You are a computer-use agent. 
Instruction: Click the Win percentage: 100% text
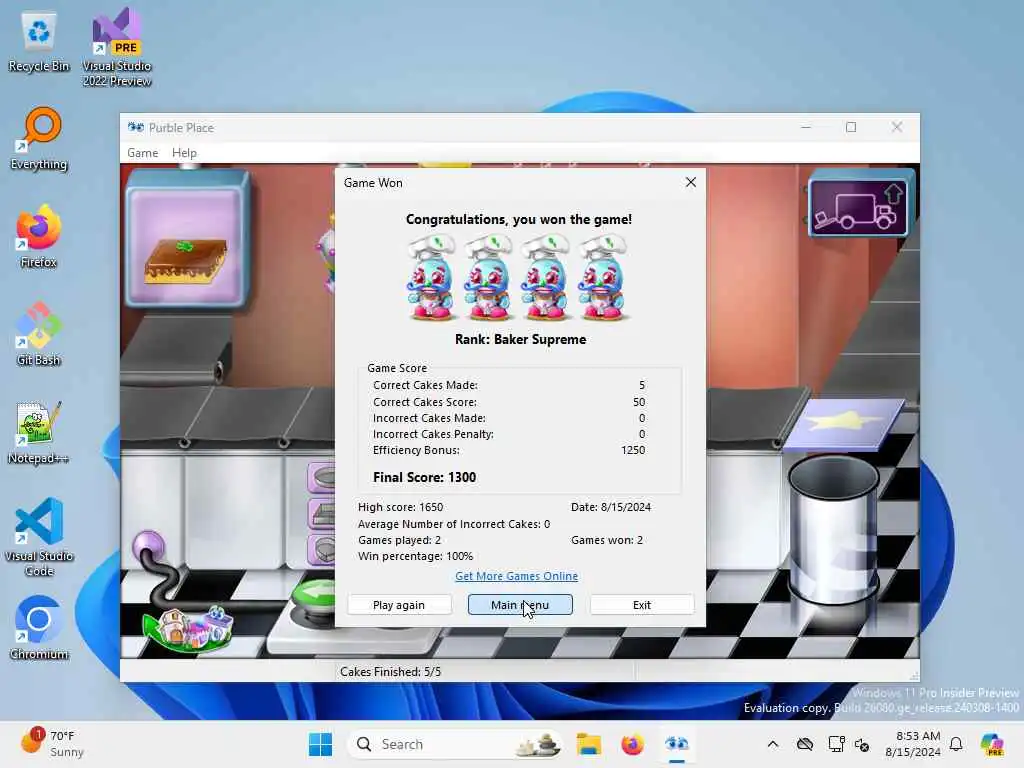pyautogui.click(x=415, y=556)
